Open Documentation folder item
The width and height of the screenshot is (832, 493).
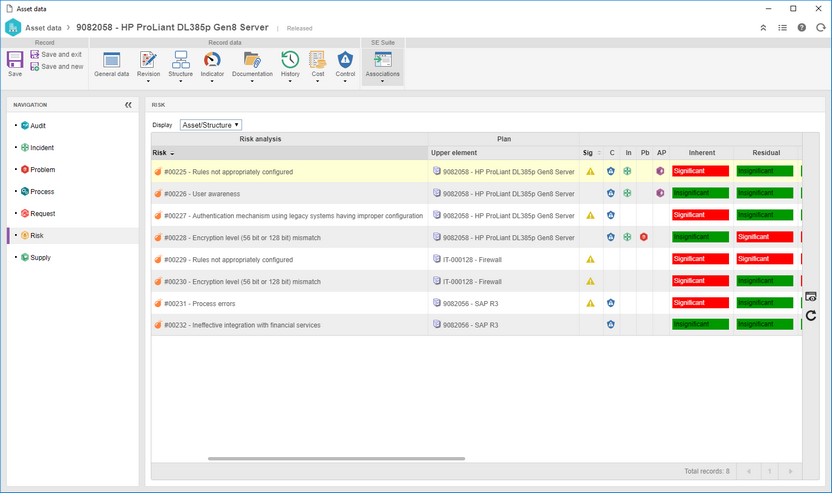252,65
